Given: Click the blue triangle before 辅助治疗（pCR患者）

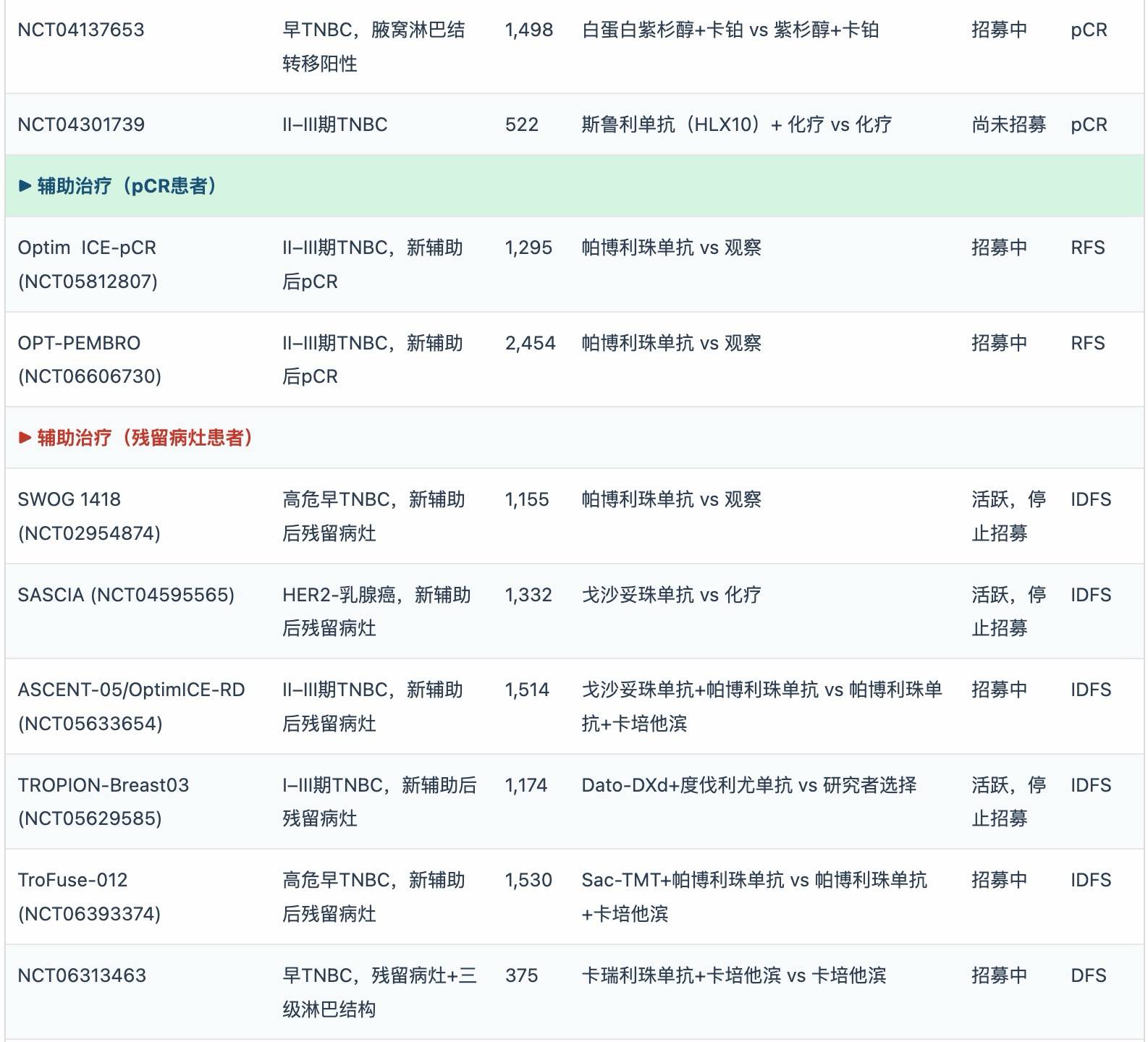Looking at the screenshot, I should point(25,186).
